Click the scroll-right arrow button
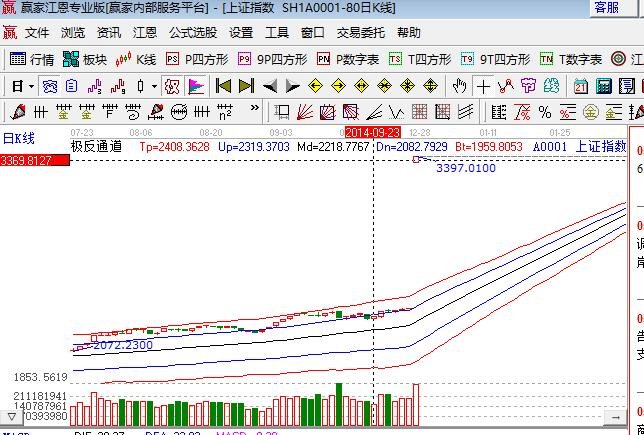Image resolution: width=644 pixels, height=435 pixels. click(616, 417)
